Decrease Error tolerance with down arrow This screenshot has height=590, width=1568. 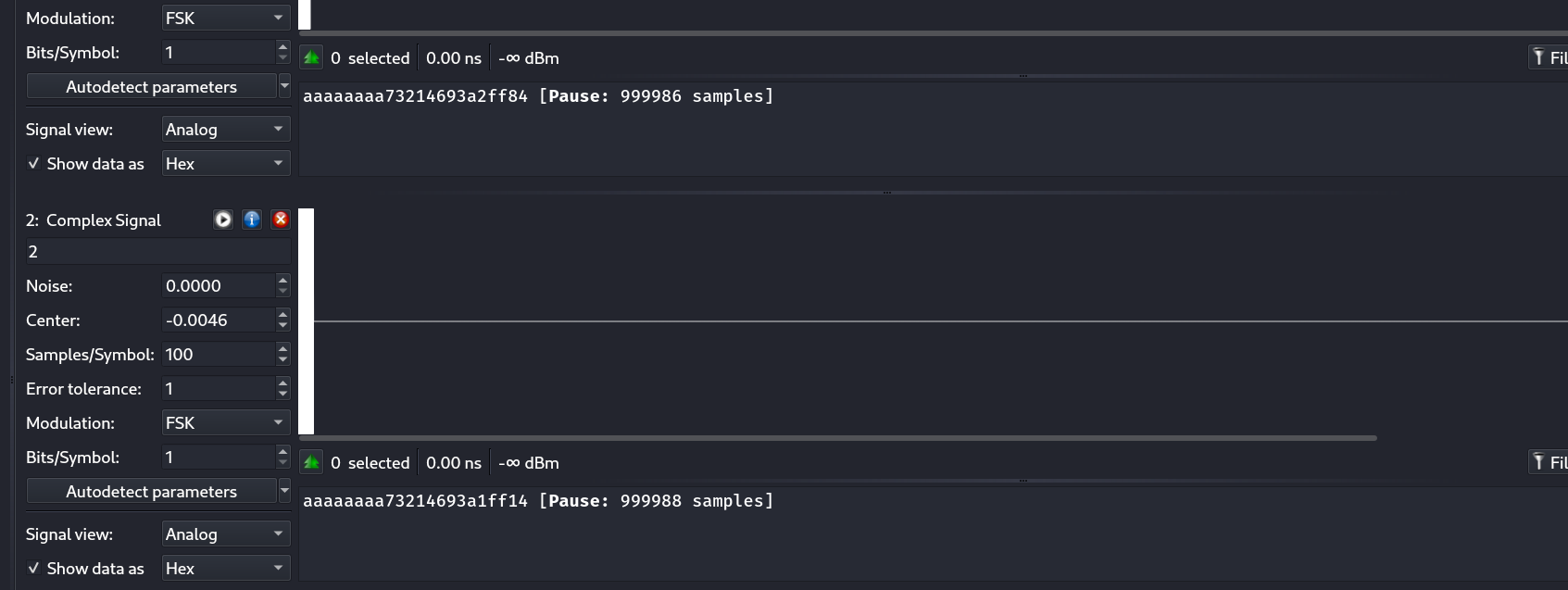point(283,395)
